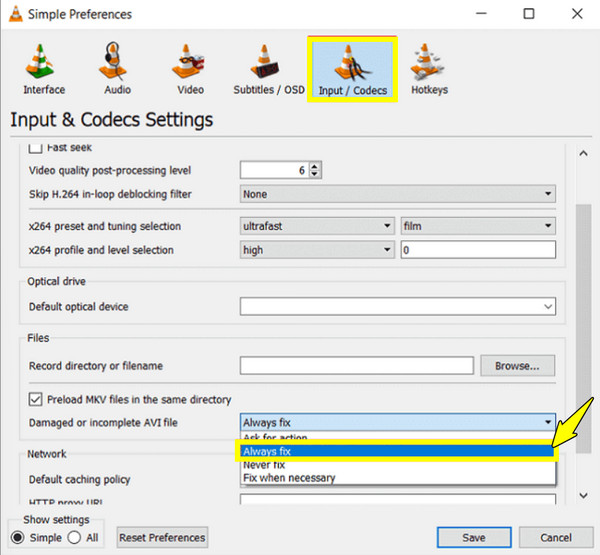Decrease video quality post-processing level
The height and width of the screenshot is (555, 600).
point(314,174)
